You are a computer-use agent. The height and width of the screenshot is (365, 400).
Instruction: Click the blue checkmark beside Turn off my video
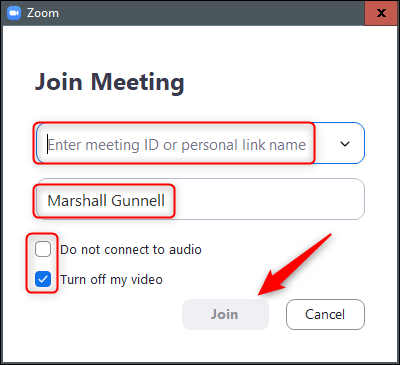click(43, 279)
